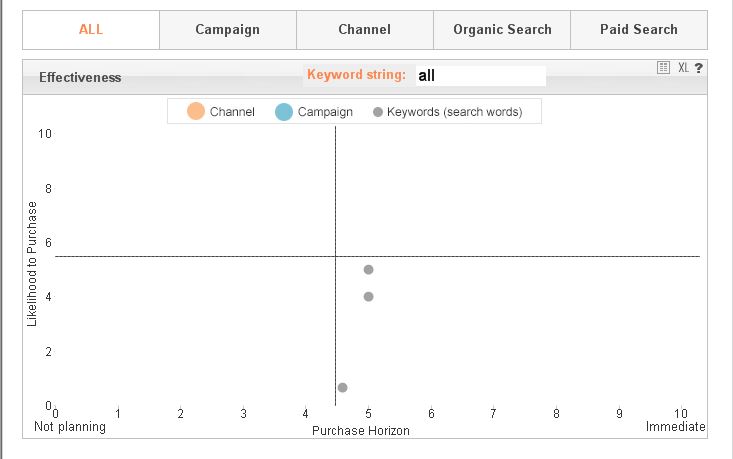Toggle the Campaign legend circle

click(x=284, y=111)
